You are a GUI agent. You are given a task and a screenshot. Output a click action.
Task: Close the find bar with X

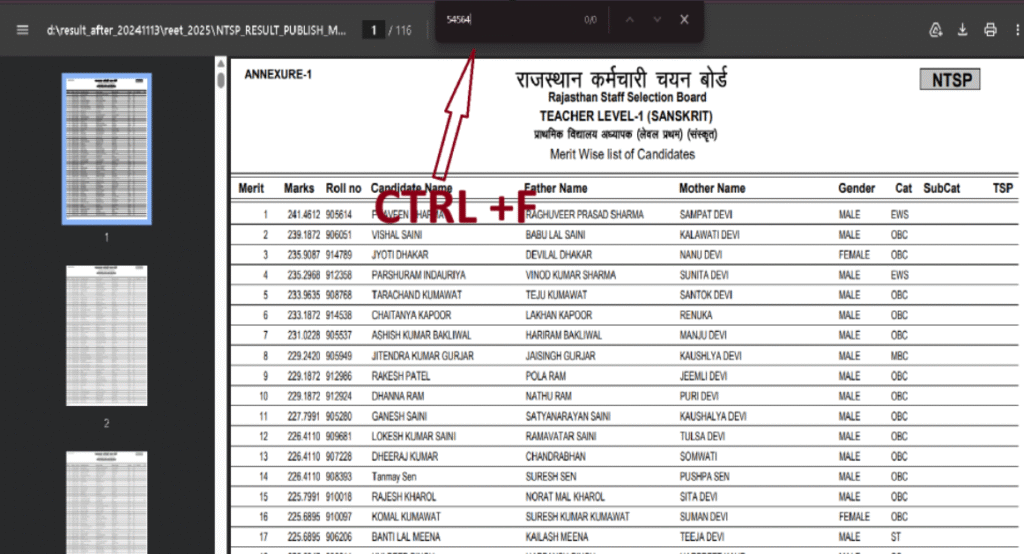point(684,20)
